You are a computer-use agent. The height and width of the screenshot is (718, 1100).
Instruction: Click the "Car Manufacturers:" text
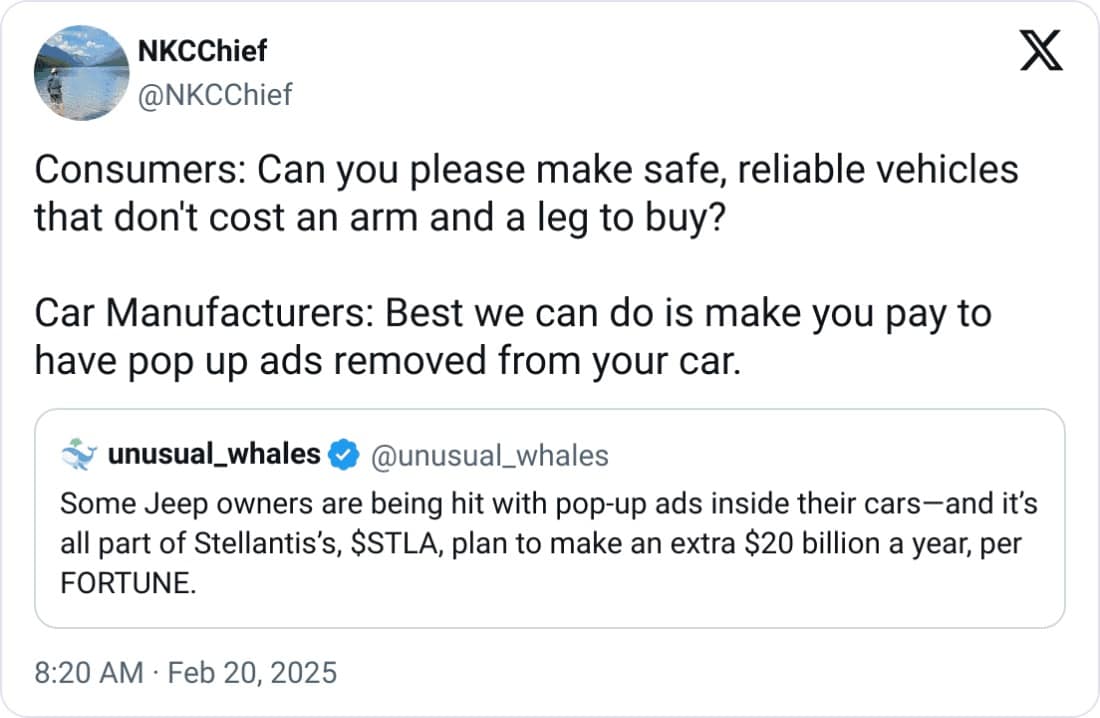(x=204, y=314)
